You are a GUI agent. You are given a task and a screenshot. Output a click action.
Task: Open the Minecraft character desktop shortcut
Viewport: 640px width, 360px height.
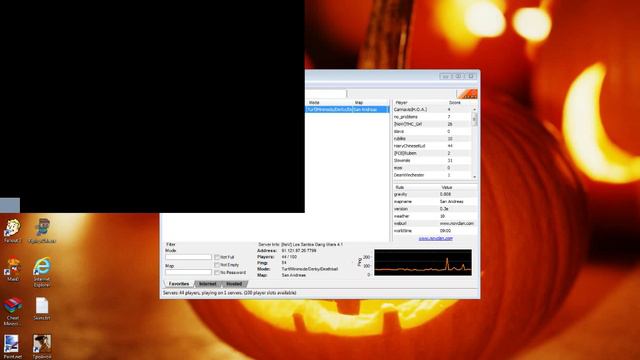pyautogui.click(x=42, y=231)
